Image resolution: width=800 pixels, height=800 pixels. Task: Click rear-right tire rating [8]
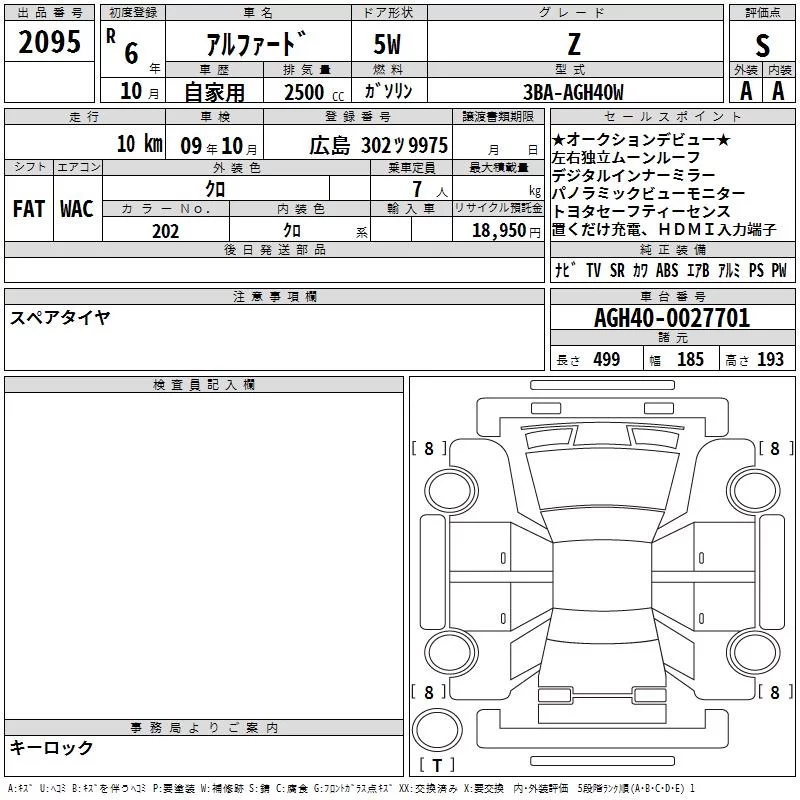776,692
